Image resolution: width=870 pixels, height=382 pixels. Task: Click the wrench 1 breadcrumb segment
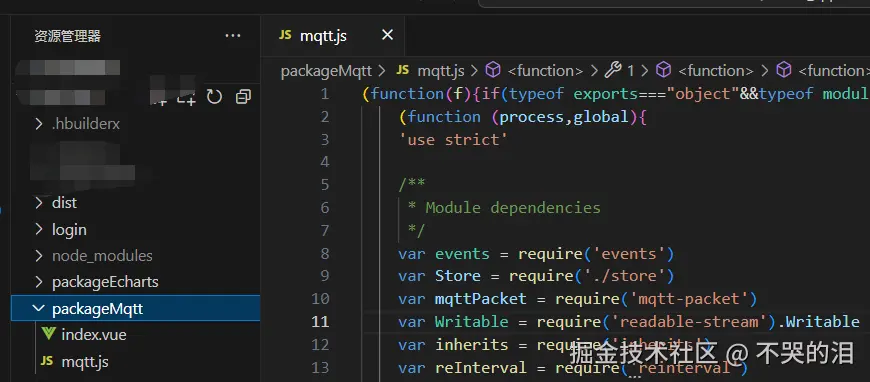click(619, 71)
